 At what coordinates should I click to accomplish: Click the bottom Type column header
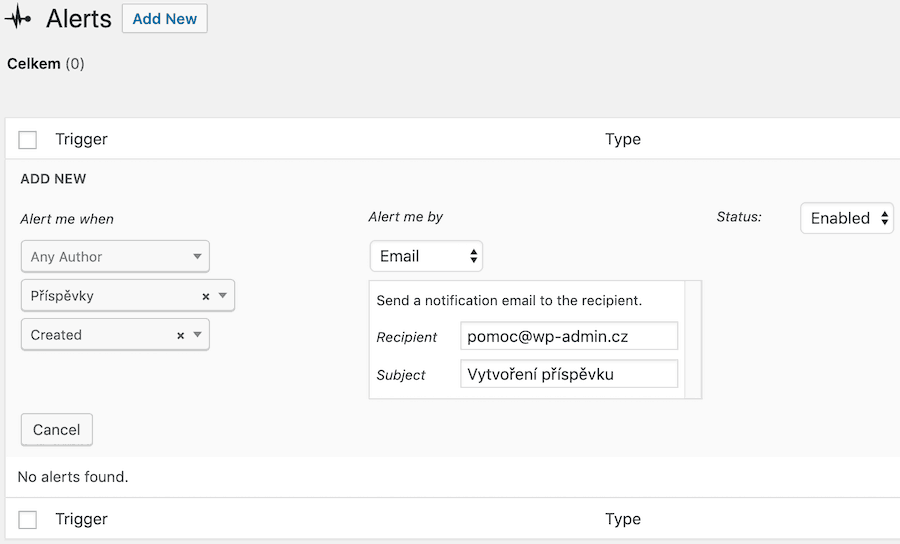pyautogui.click(x=623, y=519)
